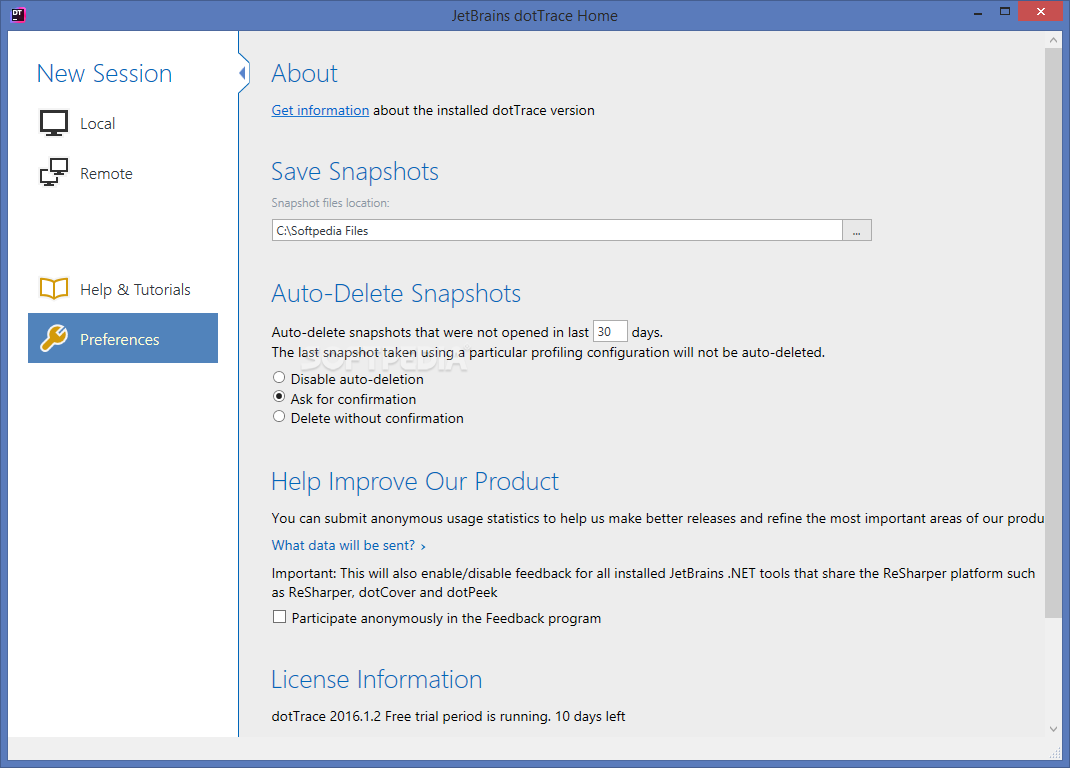Click the Help & Tutorials book icon
The width and height of the screenshot is (1070, 768).
53,289
